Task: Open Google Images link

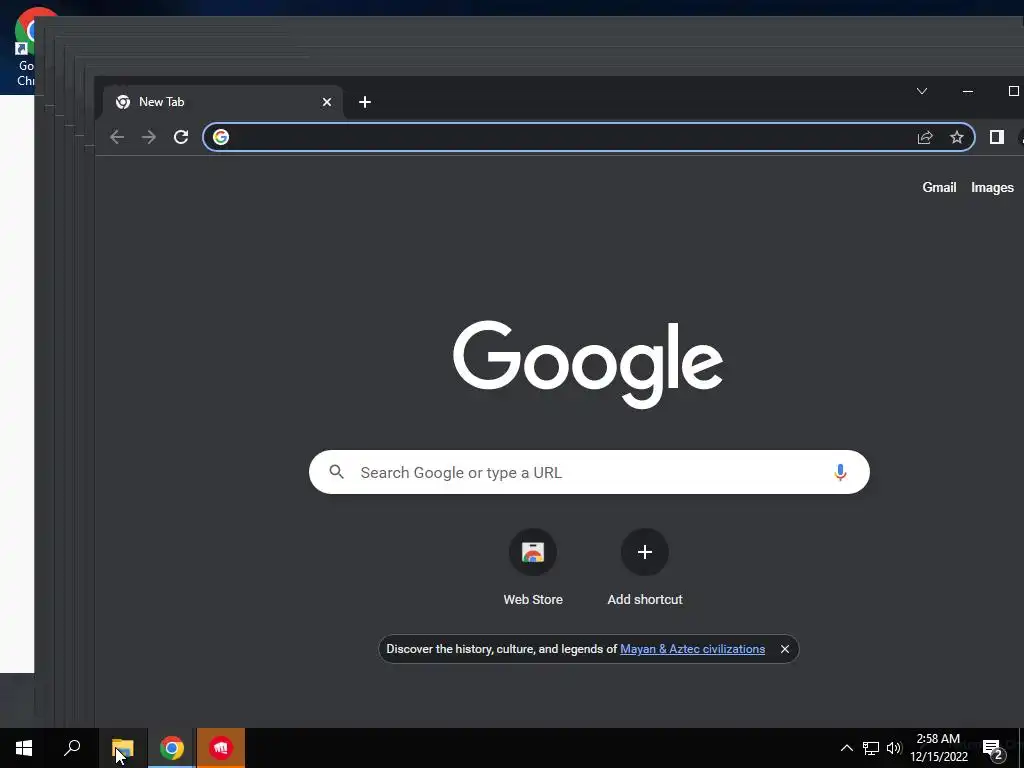Action: [992, 187]
